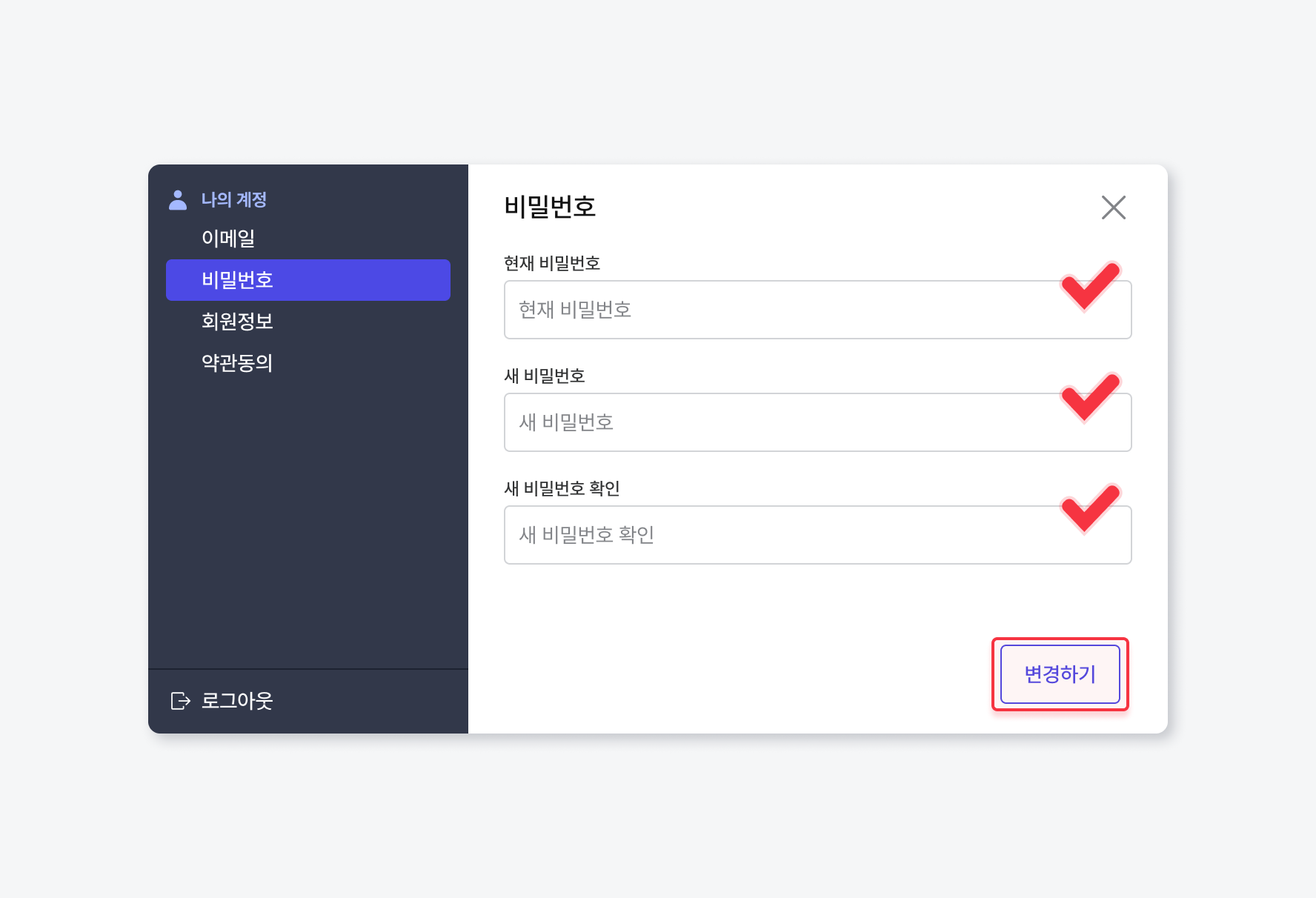Click red checkmark on 새 비밀번호 확인 field
The height and width of the screenshot is (898, 1316).
pyautogui.click(x=1090, y=509)
